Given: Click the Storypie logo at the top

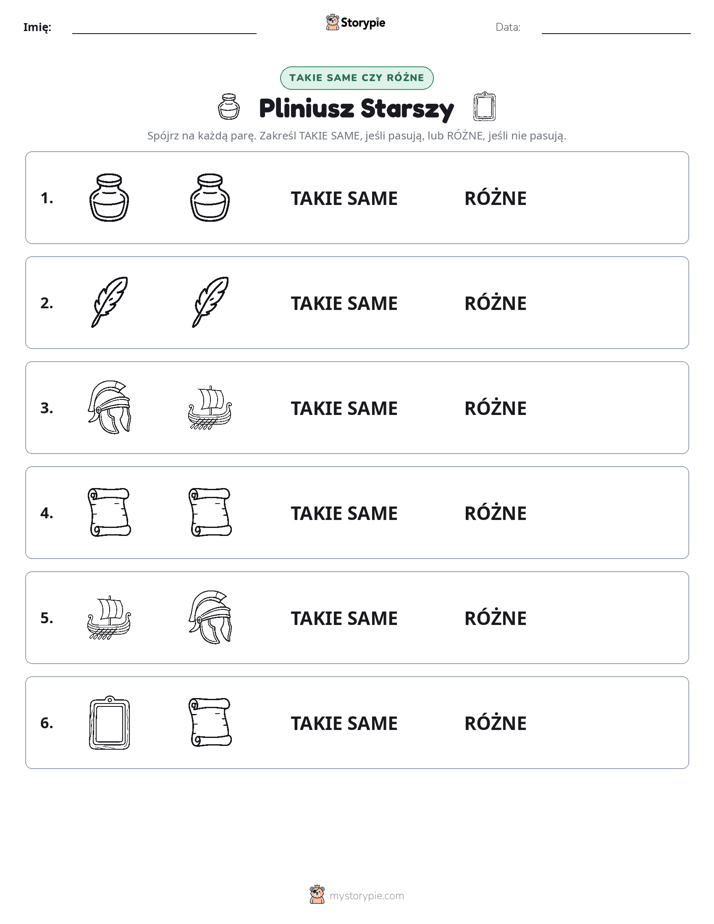Looking at the screenshot, I should [355, 22].
